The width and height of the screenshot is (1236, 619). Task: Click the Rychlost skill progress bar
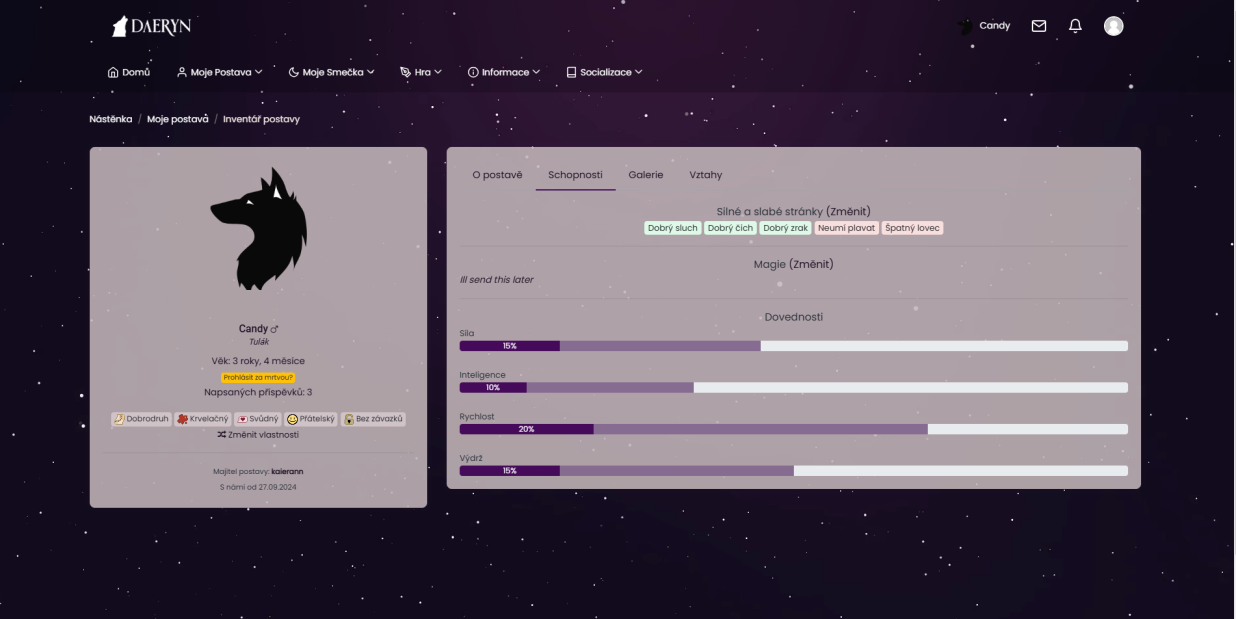click(x=793, y=429)
